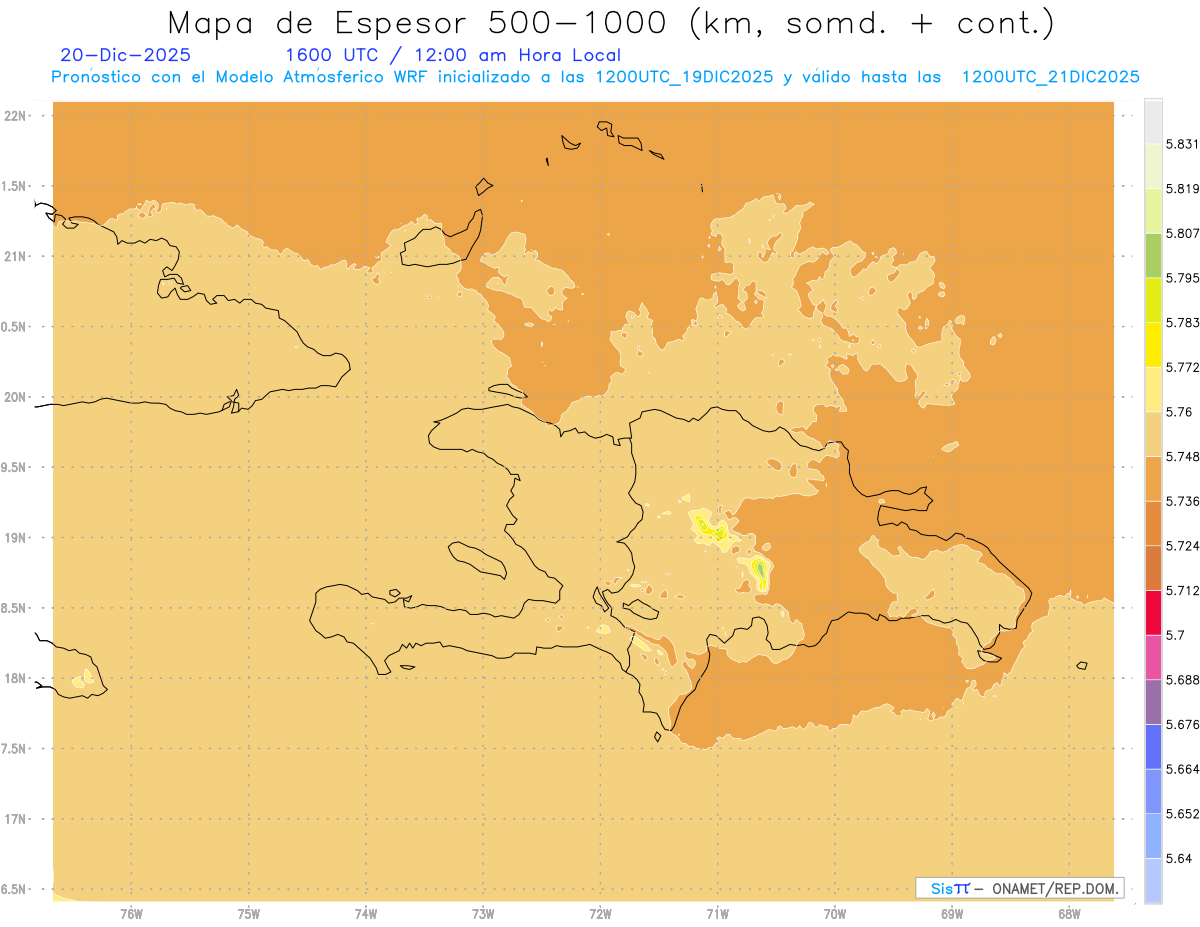Click the 70W longitude label
Image resolution: width=1200 pixels, height=927 pixels.
point(834,914)
